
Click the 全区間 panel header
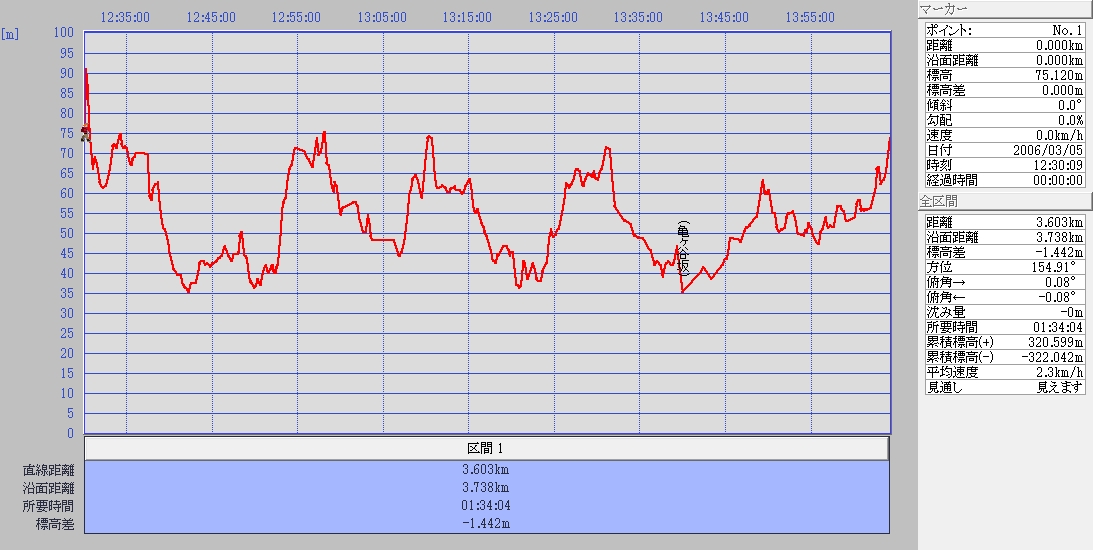(x=1003, y=202)
